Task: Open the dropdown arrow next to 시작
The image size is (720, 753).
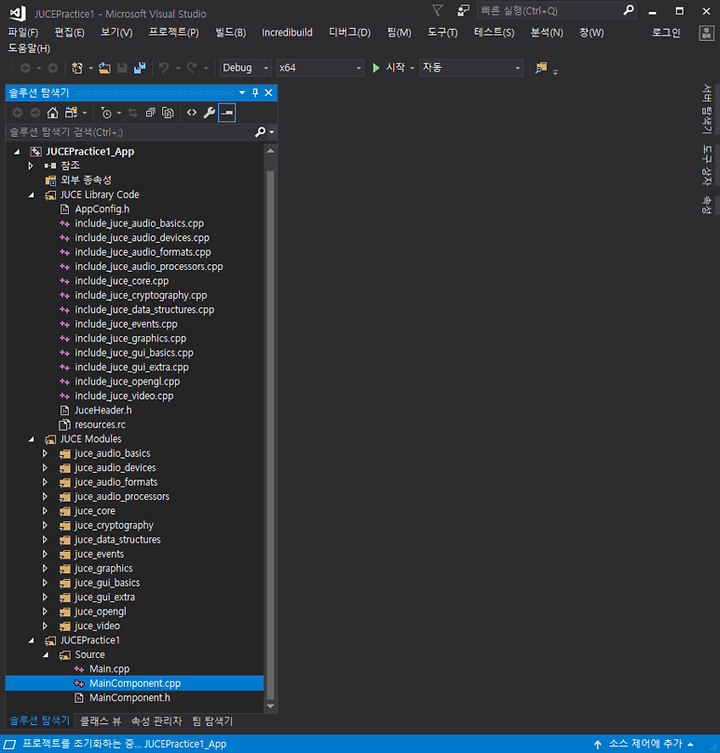Action: pos(412,68)
